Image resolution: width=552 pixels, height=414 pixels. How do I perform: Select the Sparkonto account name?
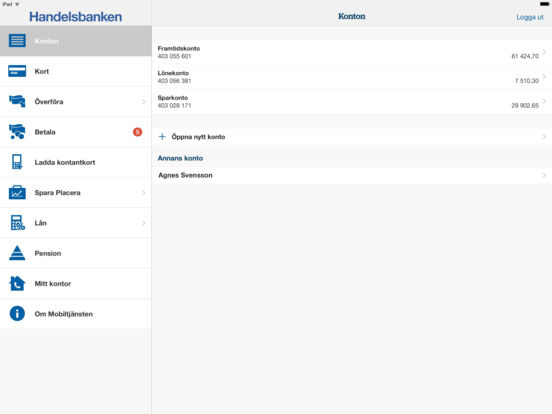173,98
